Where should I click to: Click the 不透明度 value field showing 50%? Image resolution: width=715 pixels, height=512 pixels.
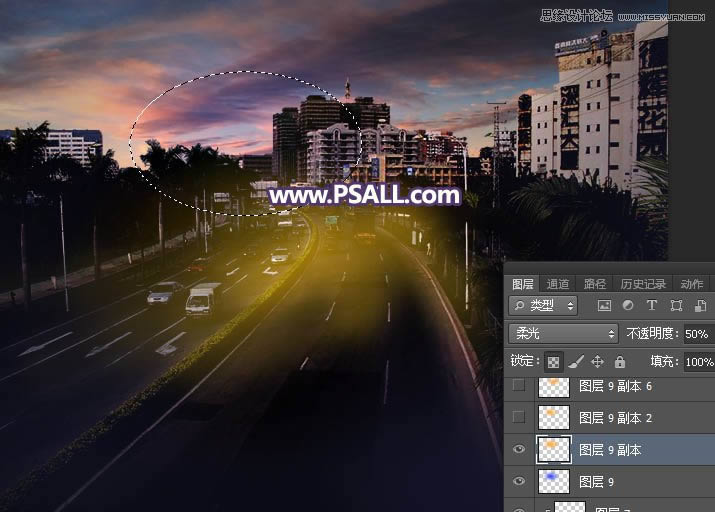(697, 334)
